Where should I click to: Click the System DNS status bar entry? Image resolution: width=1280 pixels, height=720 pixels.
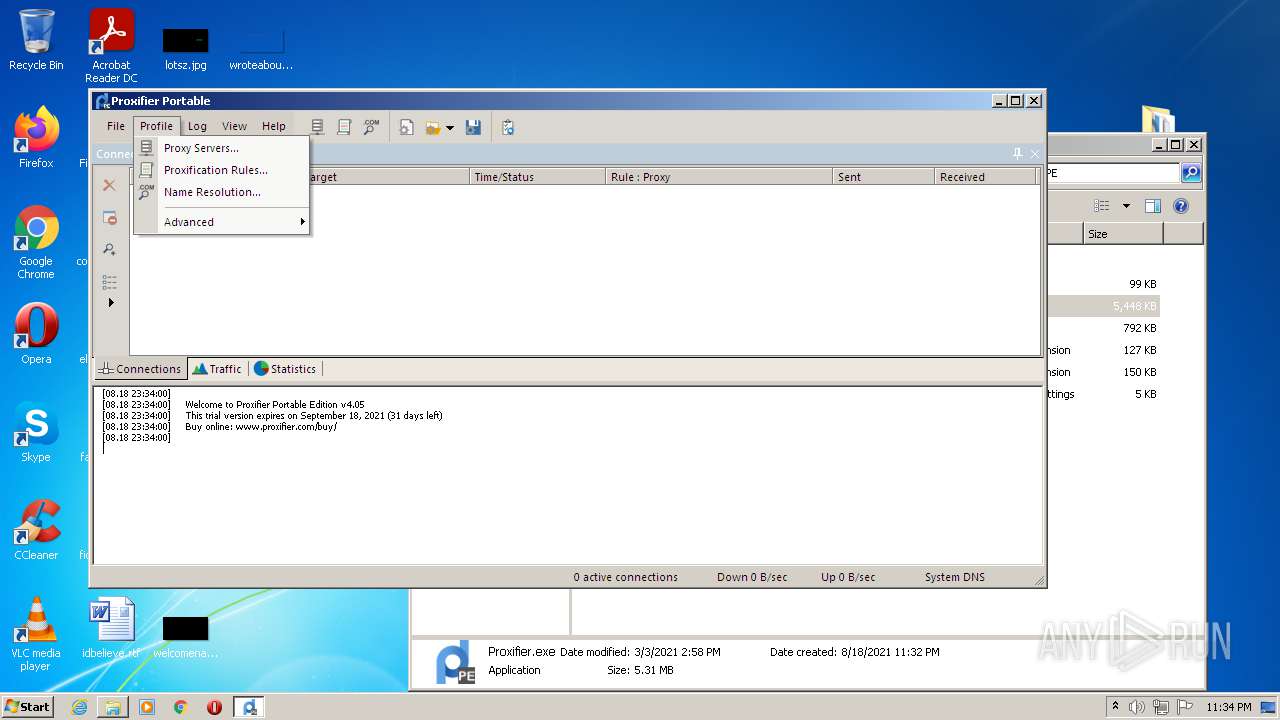click(x=955, y=577)
